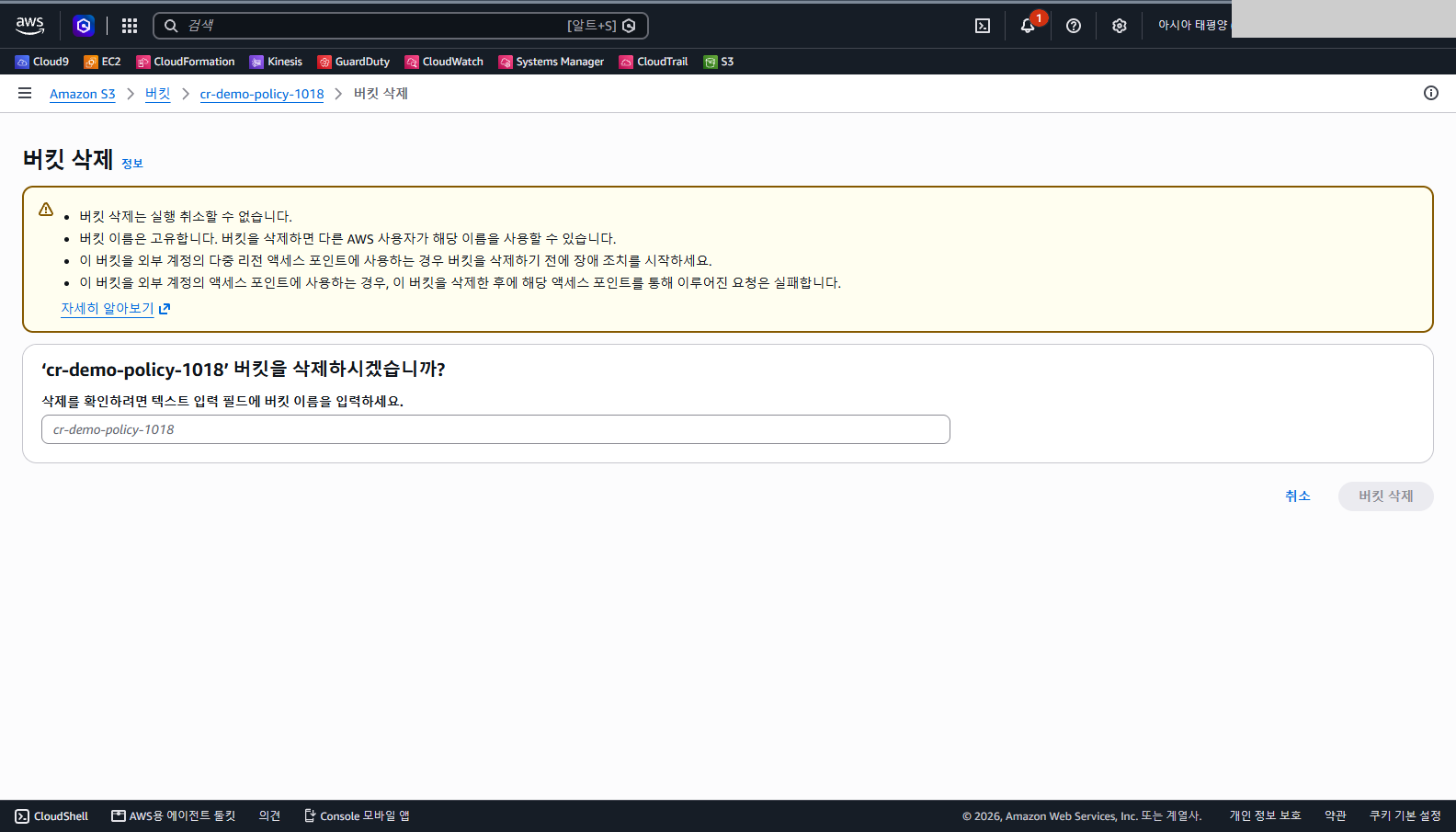Open AWS용 에이전트 툴킷 in footer

[x=174, y=816]
